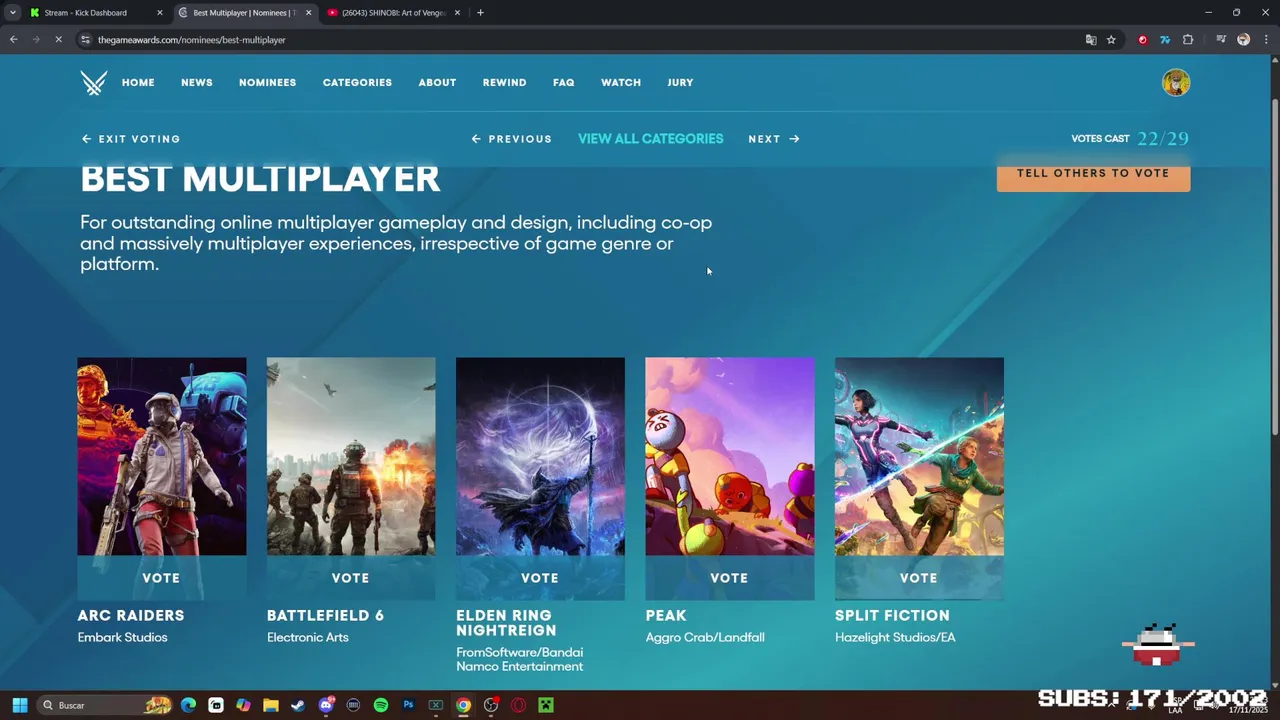Open Spotify from the taskbar
The image size is (1280, 720).
pyautogui.click(x=381, y=705)
